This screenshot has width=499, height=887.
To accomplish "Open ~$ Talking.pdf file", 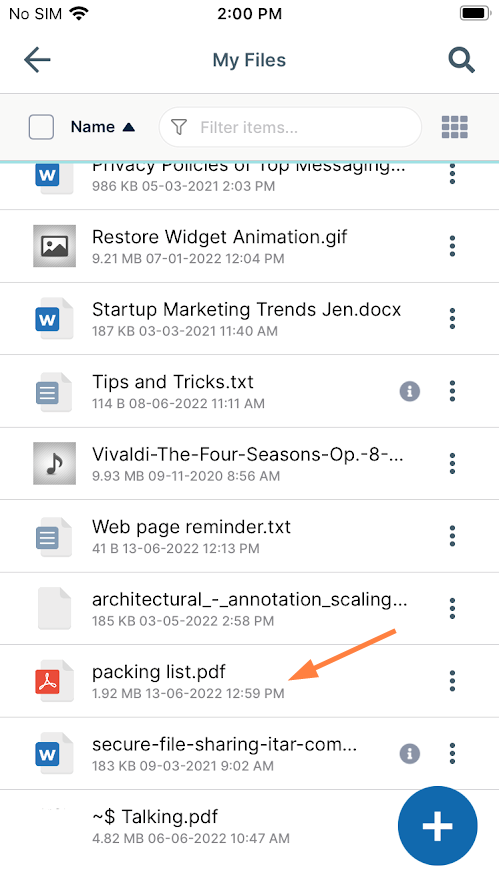I will click(x=154, y=817).
